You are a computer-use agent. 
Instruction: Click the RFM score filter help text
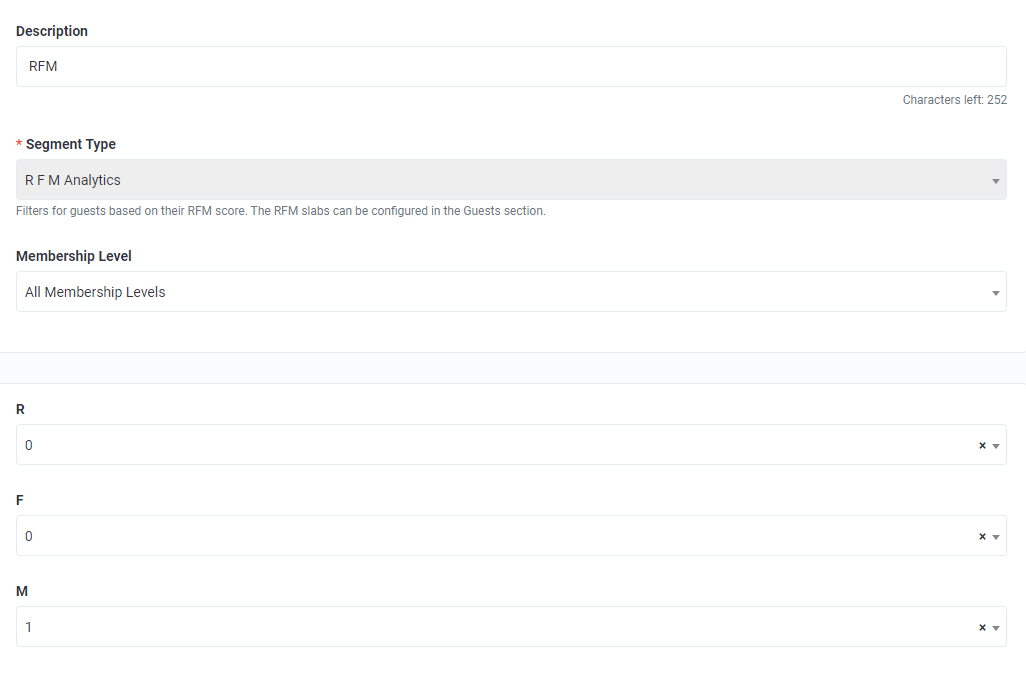[280, 211]
